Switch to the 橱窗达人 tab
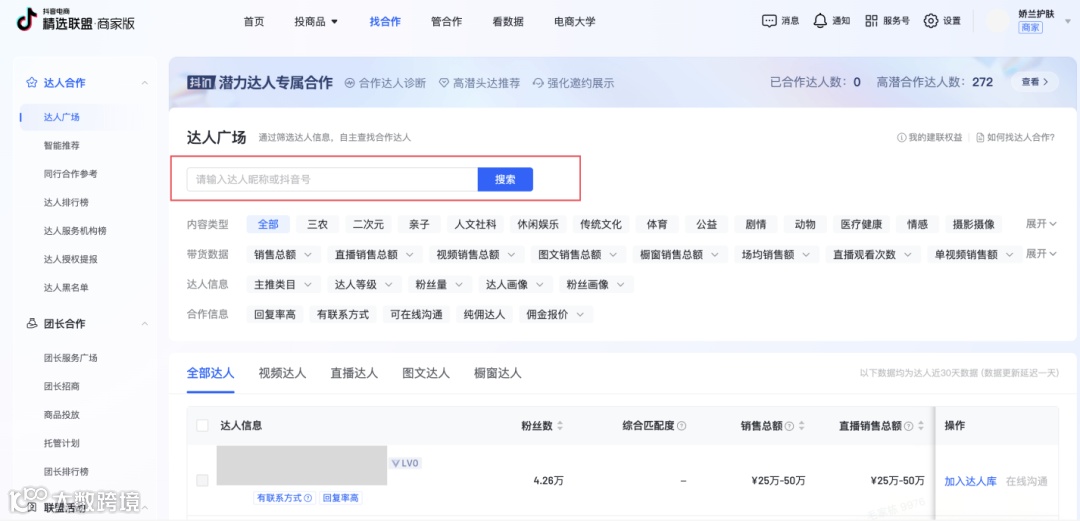Screen dimensions: 1080x521 [x=498, y=374]
